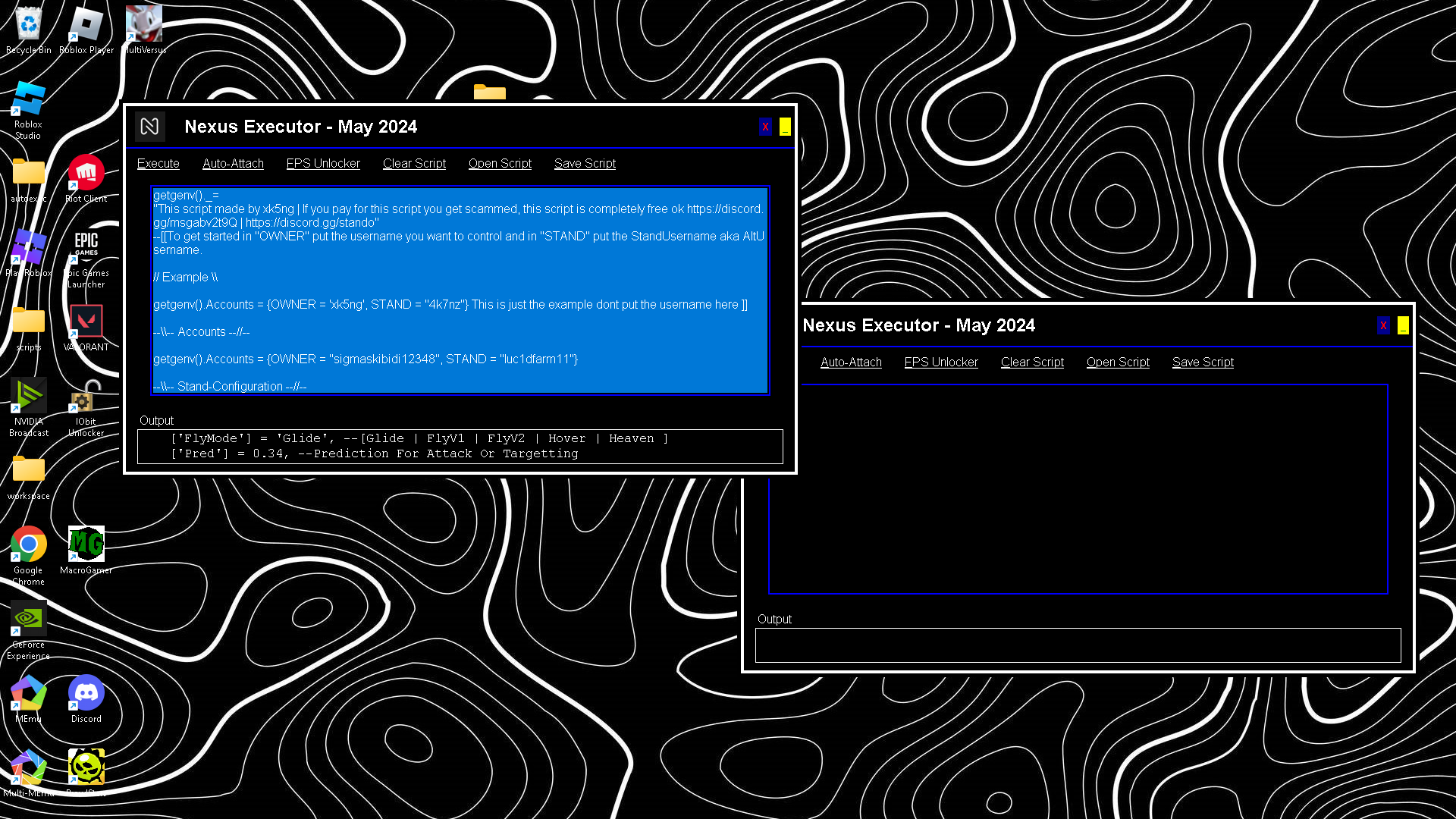Open the MacroGamer desktop shortcut
Viewport: 1456px width, 819px height.
[86, 544]
